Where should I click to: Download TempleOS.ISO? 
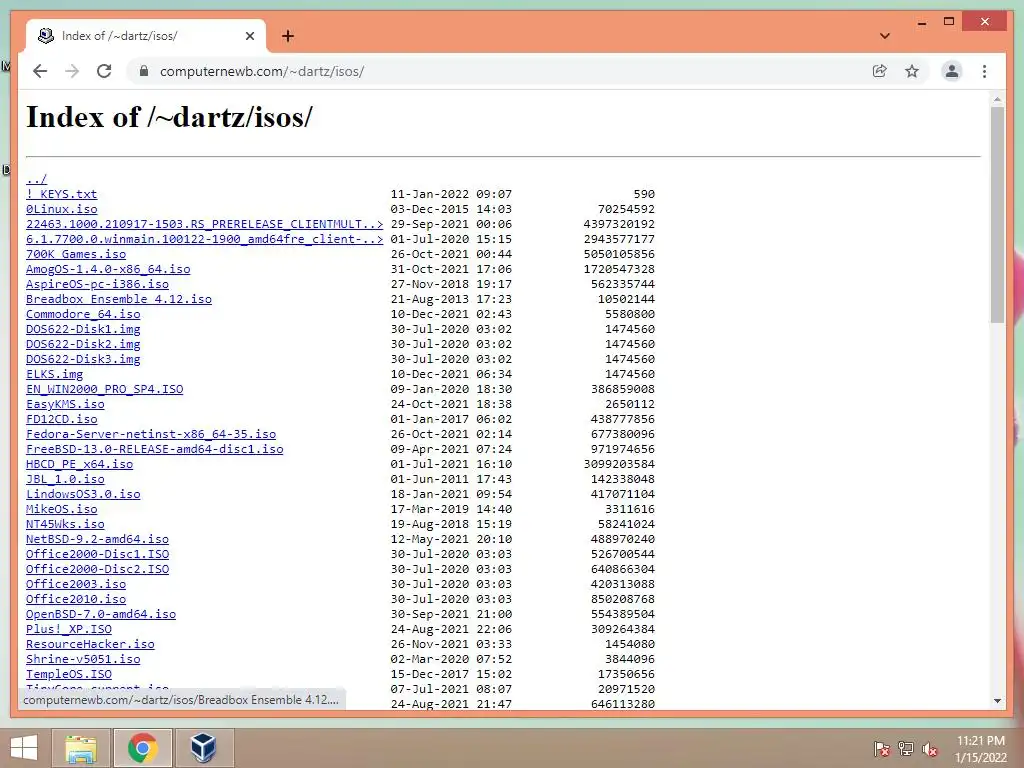(x=69, y=675)
